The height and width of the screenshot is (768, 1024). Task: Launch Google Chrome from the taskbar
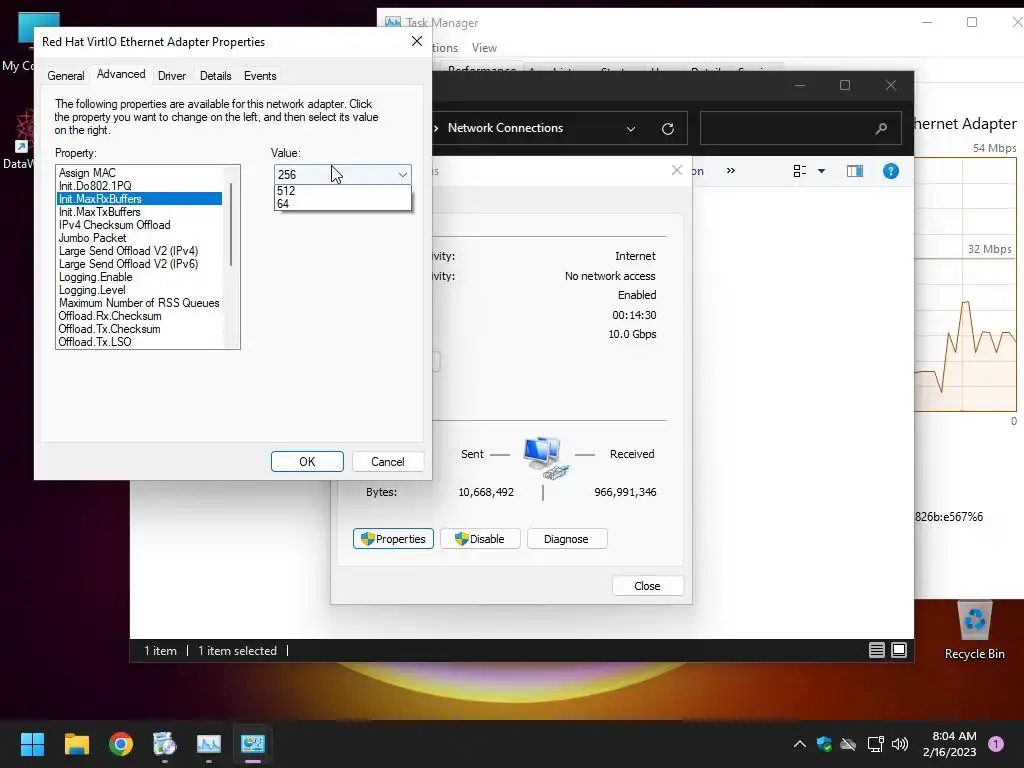(121, 744)
